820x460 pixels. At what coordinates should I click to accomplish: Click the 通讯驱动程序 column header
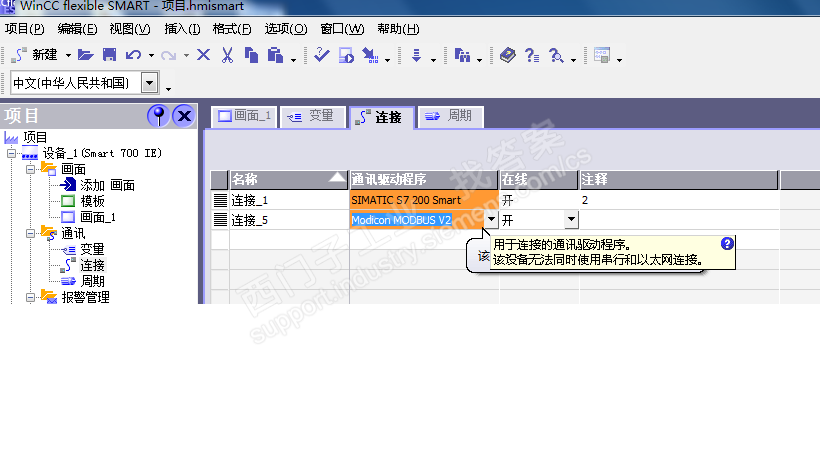tap(424, 179)
